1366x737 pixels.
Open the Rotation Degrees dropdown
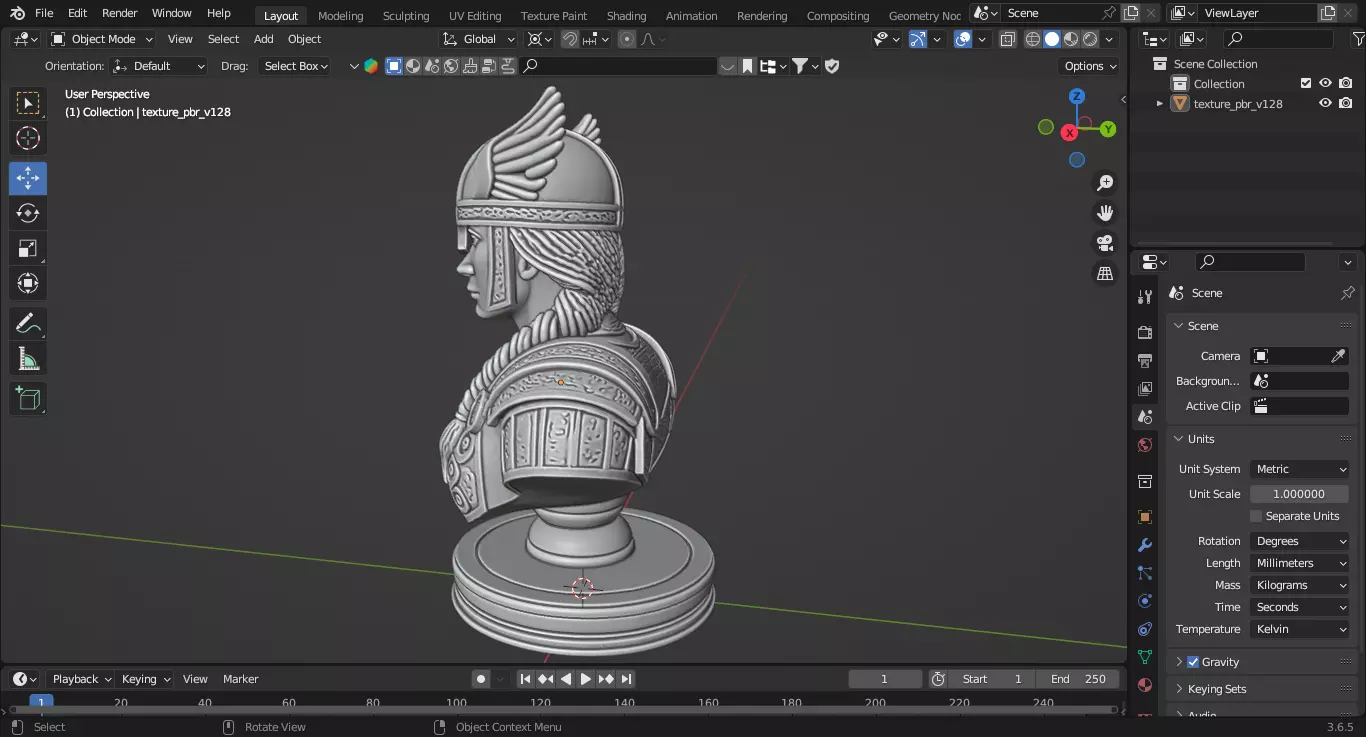pyautogui.click(x=1299, y=541)
